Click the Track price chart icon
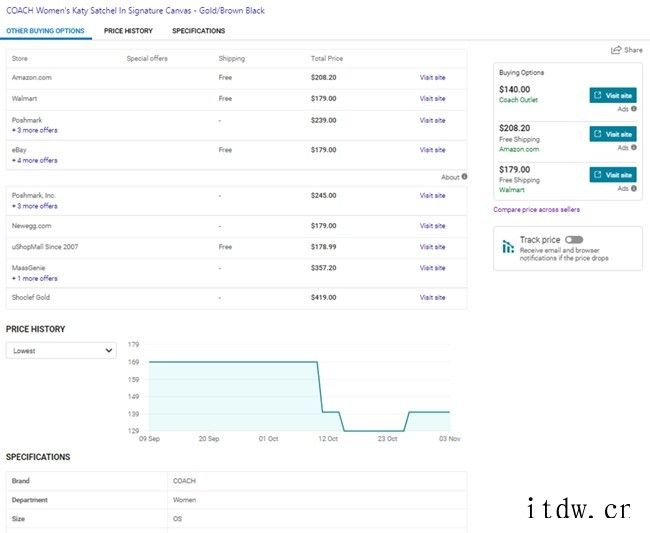 [x=508, y=246]
